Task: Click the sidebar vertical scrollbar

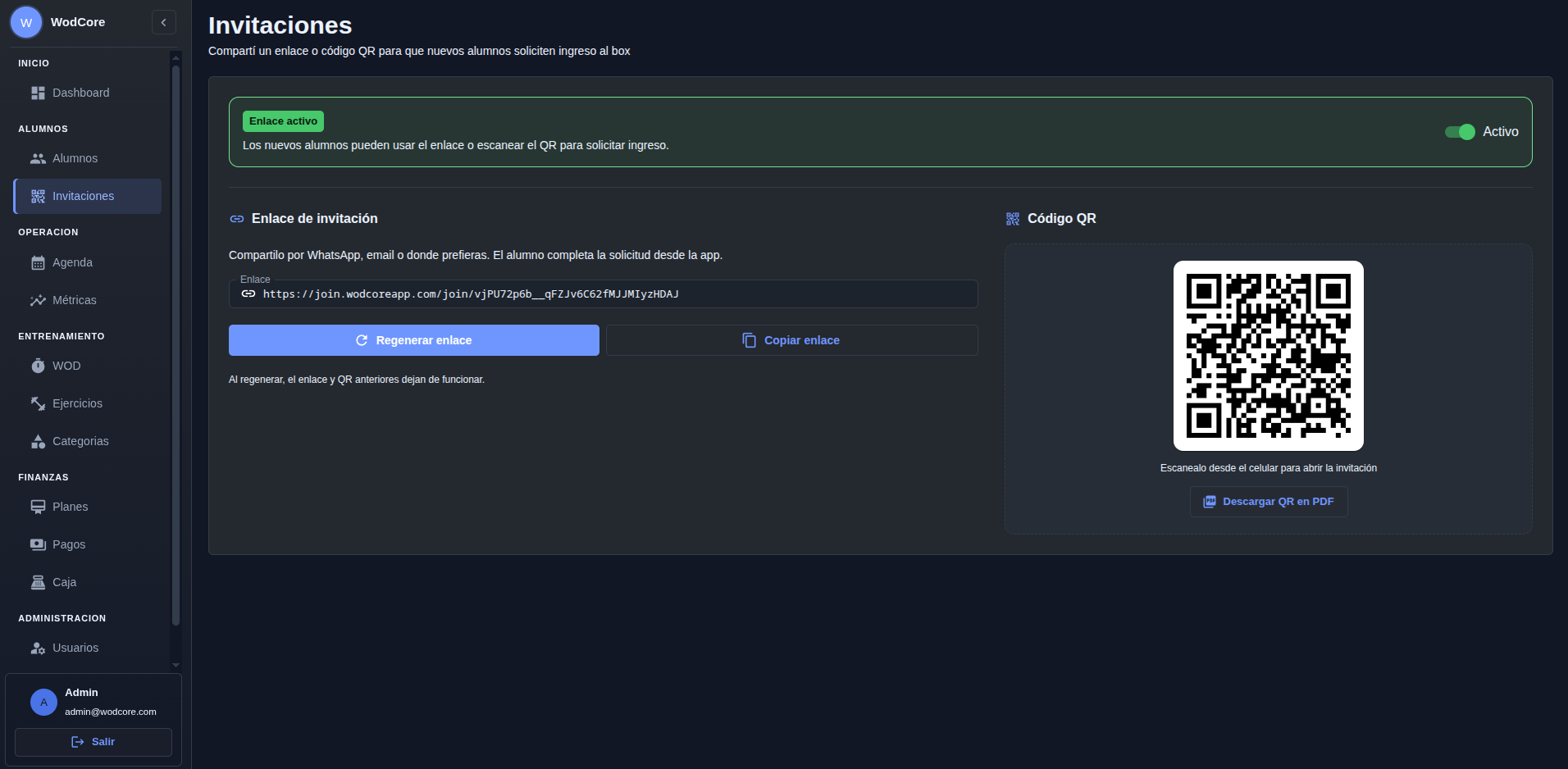Action: (x=175, y=344)
